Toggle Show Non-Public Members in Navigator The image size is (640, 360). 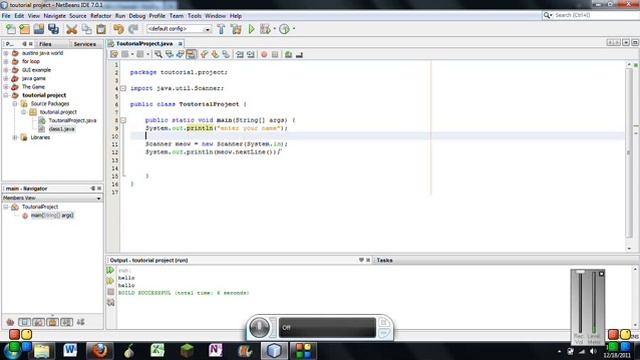[53, 322]
